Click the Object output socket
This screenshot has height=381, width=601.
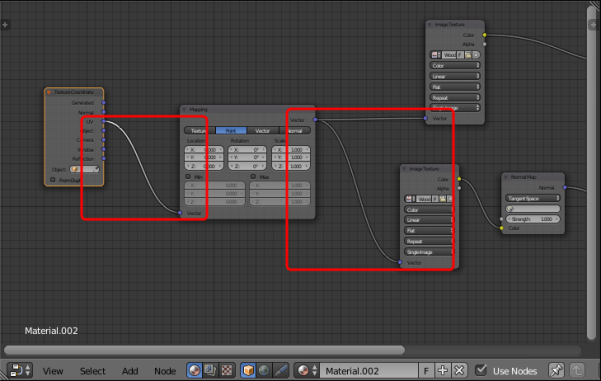(x=103, y=131)
